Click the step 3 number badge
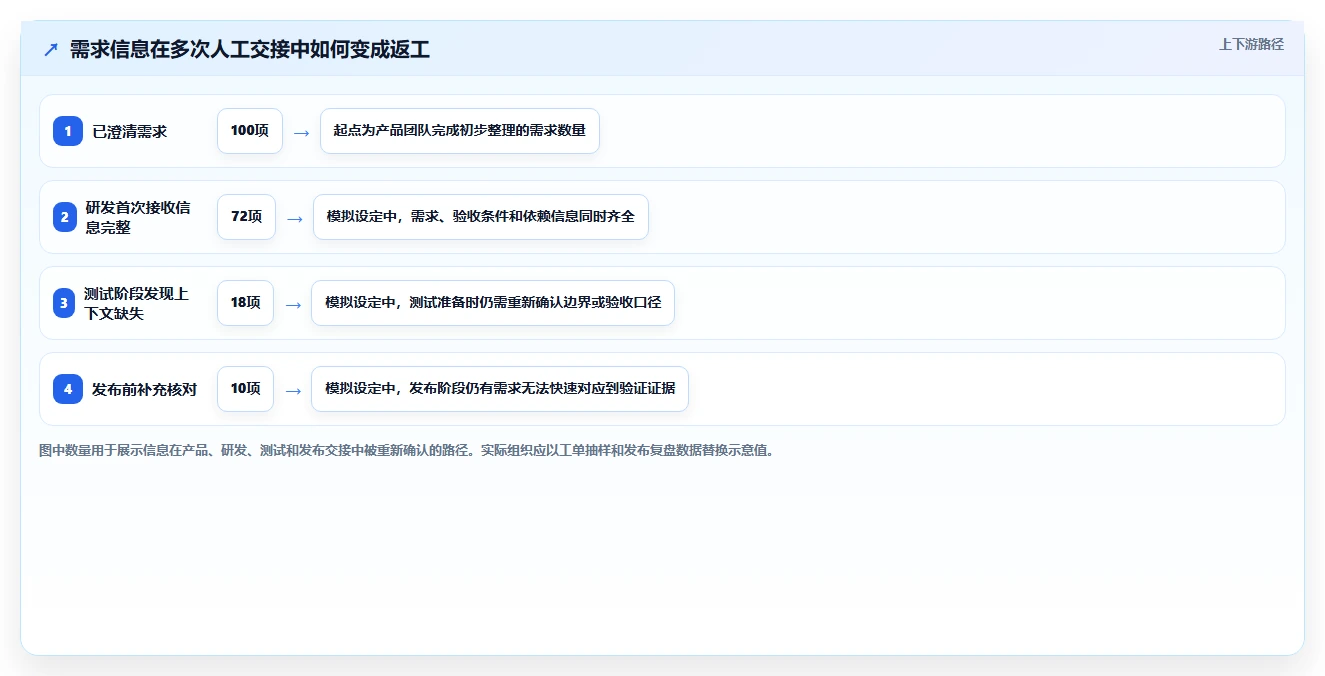1325x676 pixels. click(x=64, y=303)
